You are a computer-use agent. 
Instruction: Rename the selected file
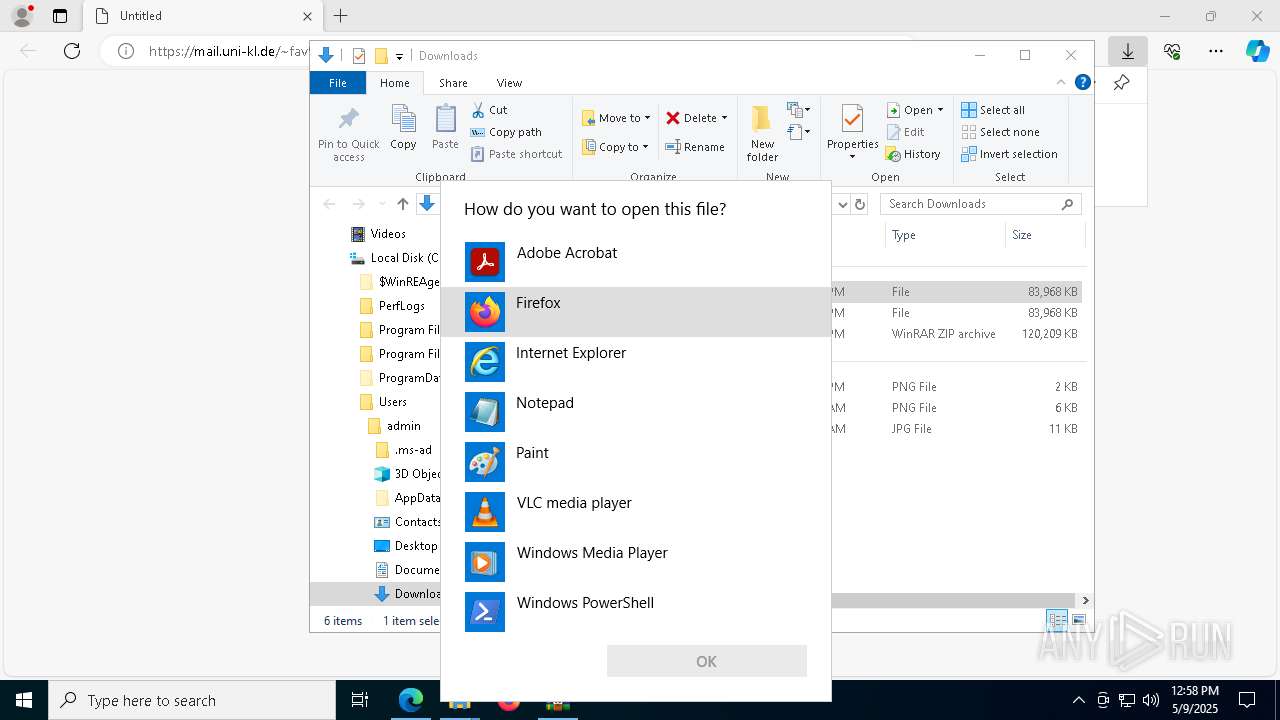click(x=695, y=147)
